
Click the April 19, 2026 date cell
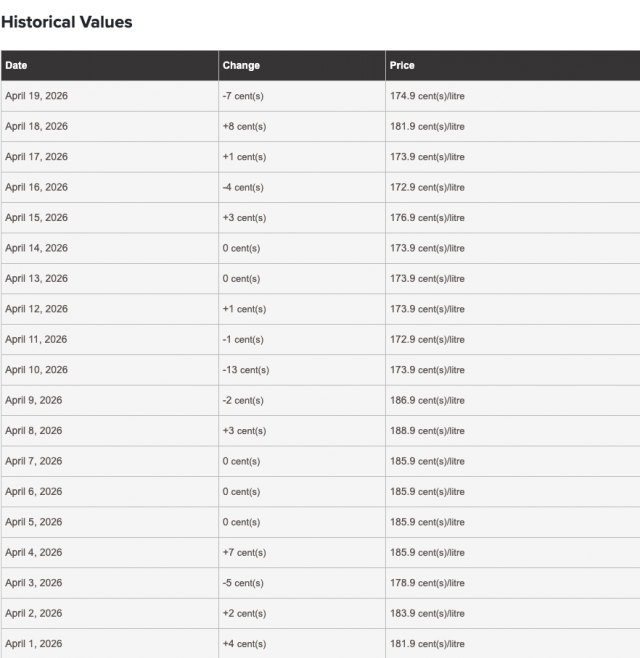[36, 96]
